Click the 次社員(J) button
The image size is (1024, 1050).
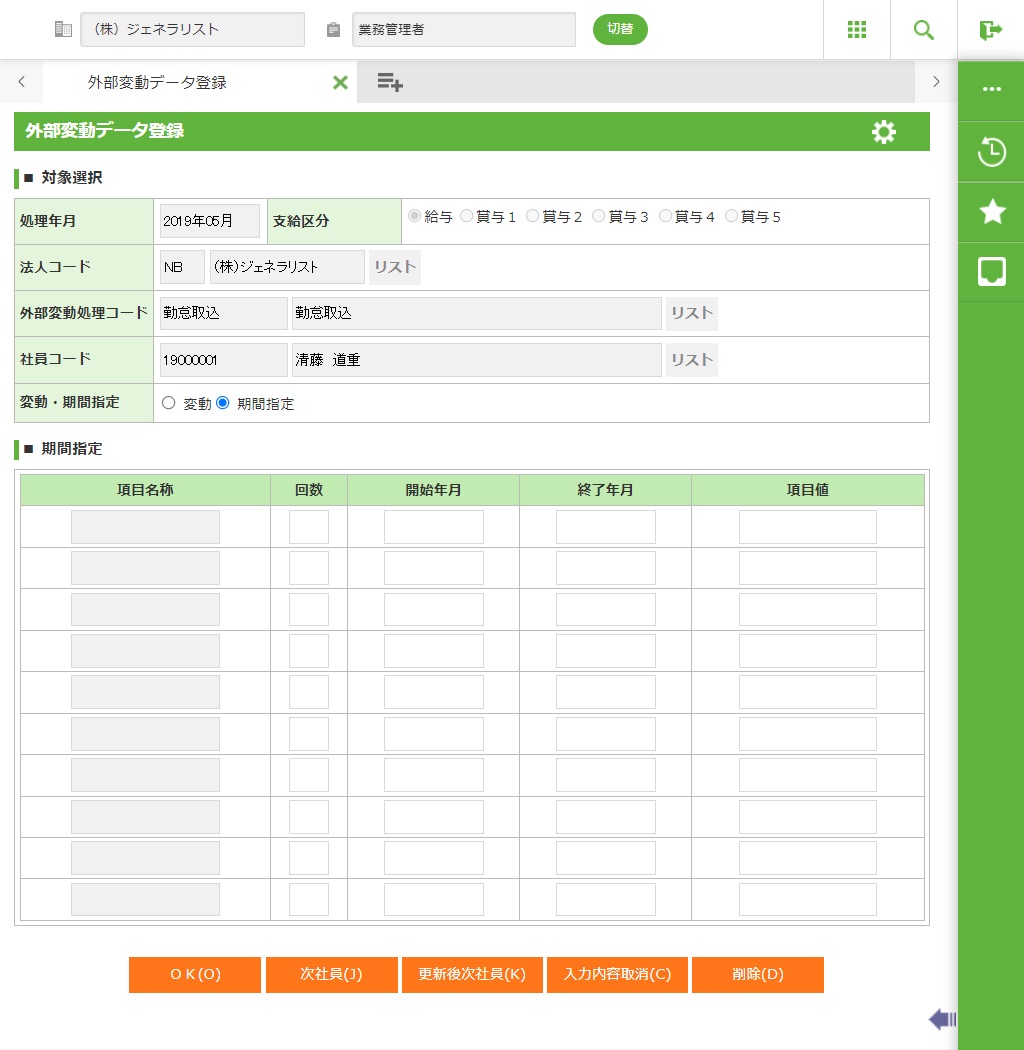(x=331, y=975)
